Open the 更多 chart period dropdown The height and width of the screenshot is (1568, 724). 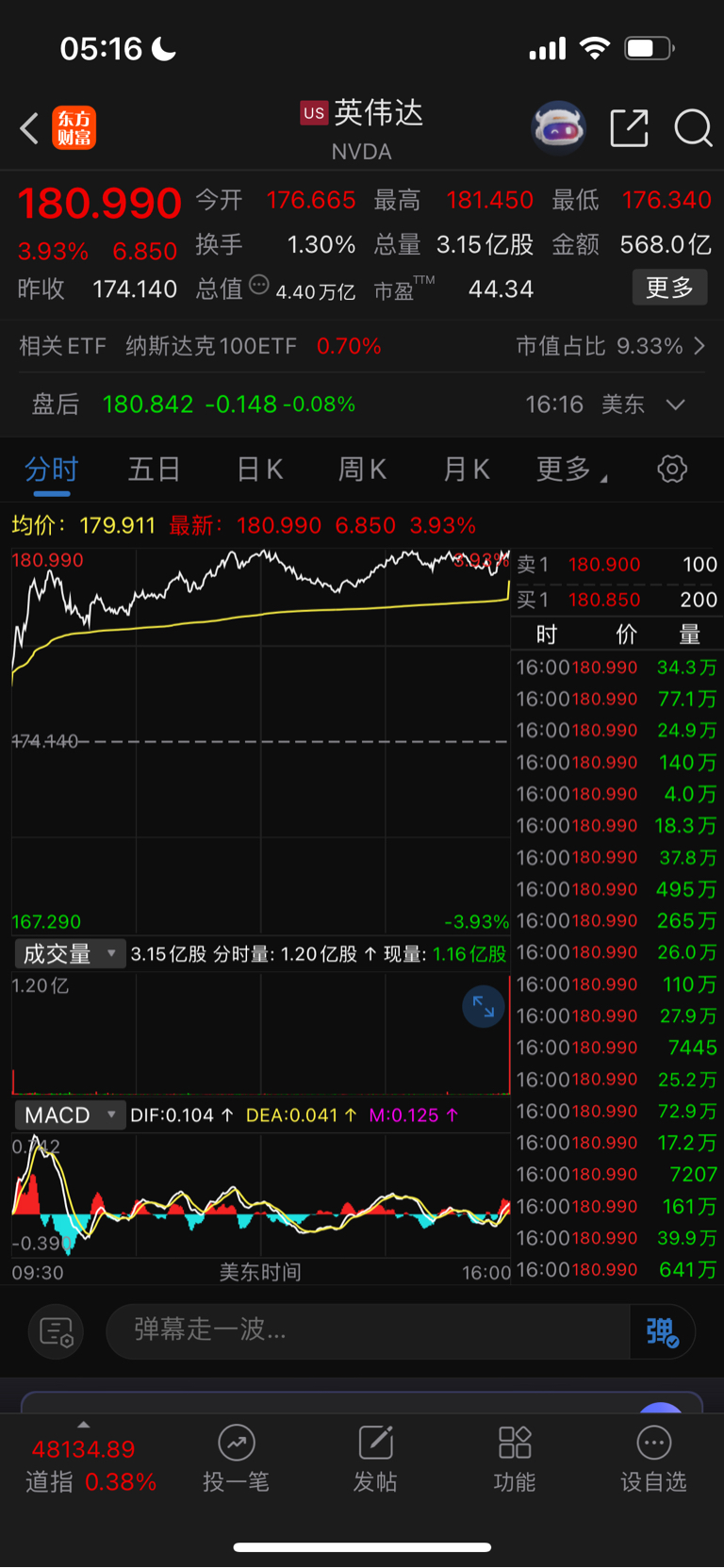(x=571, y=469)
